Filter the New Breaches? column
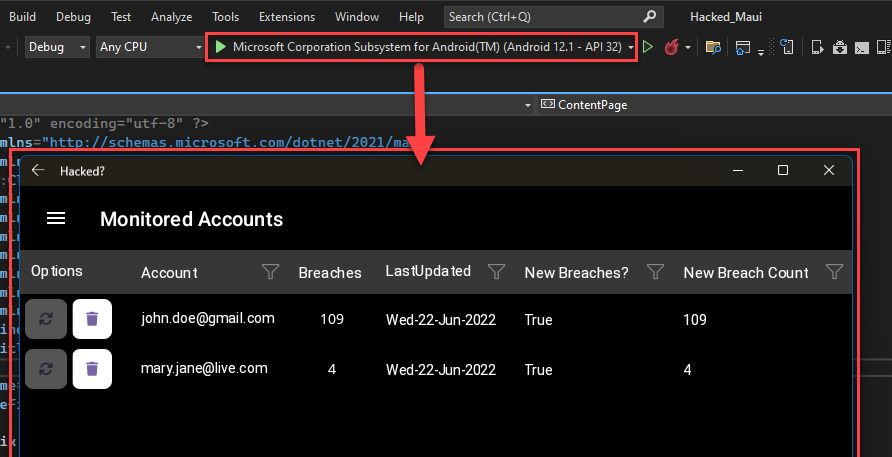 tap(655, 271)
